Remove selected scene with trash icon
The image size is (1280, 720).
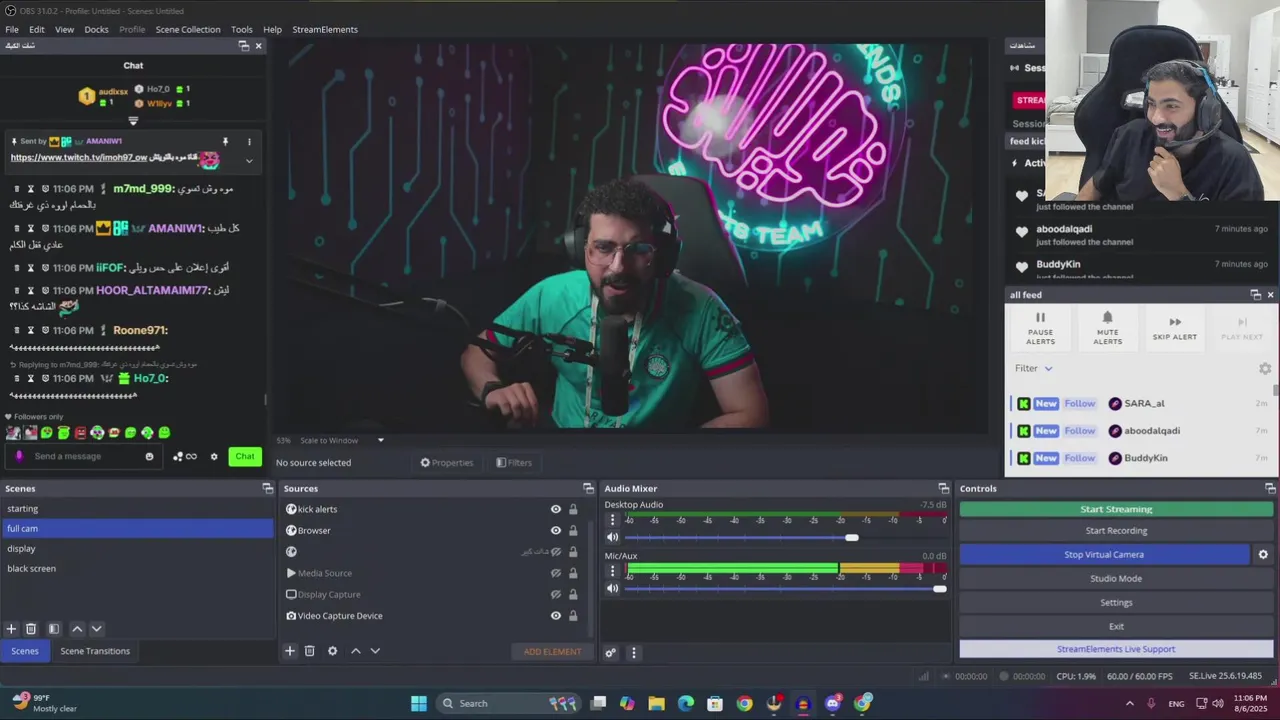[31, 629]
